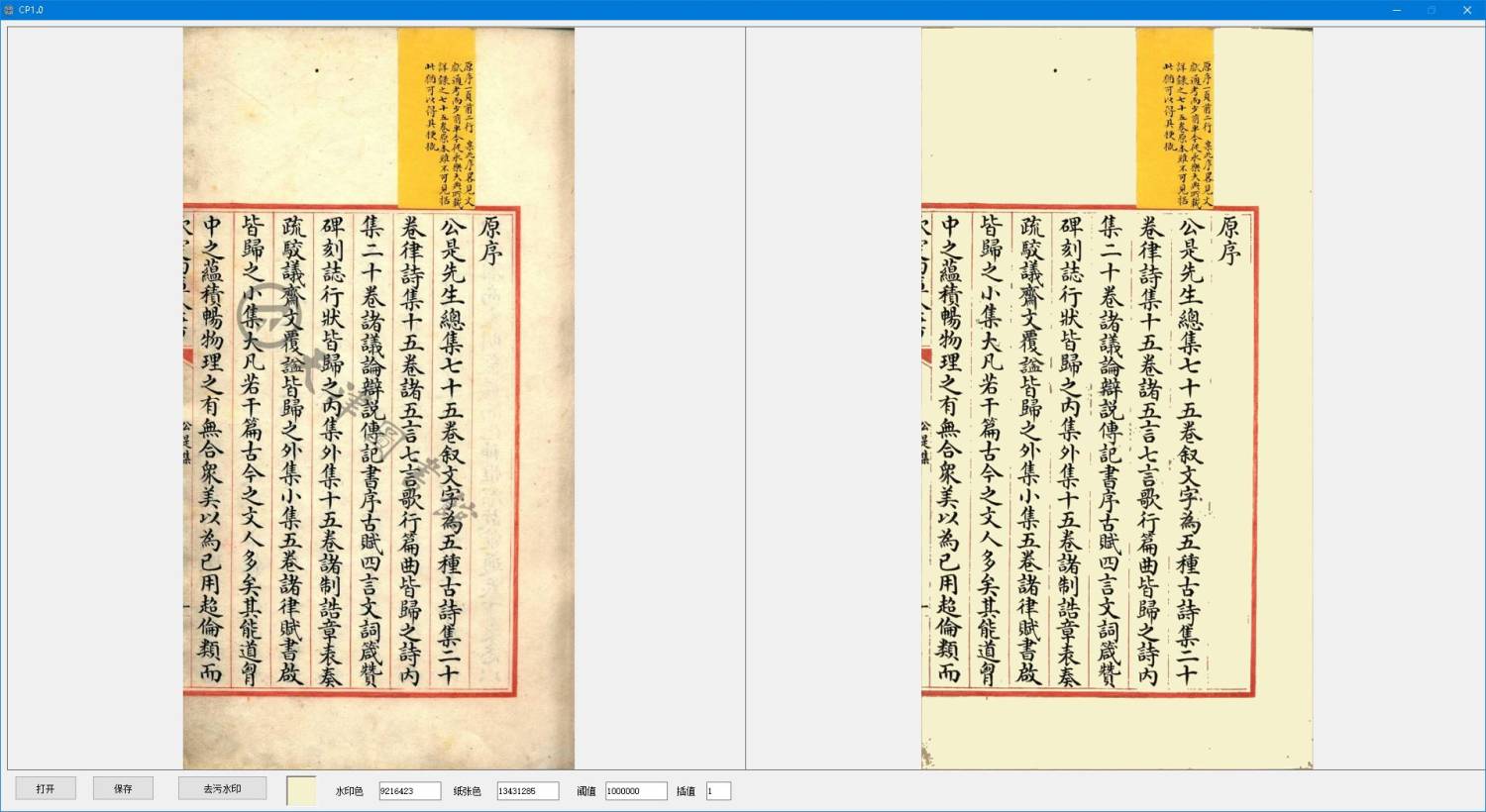Run the 去污水印 watermark removal button
Viewport: 1486px width, 812px height.
(x=222, y=788)
